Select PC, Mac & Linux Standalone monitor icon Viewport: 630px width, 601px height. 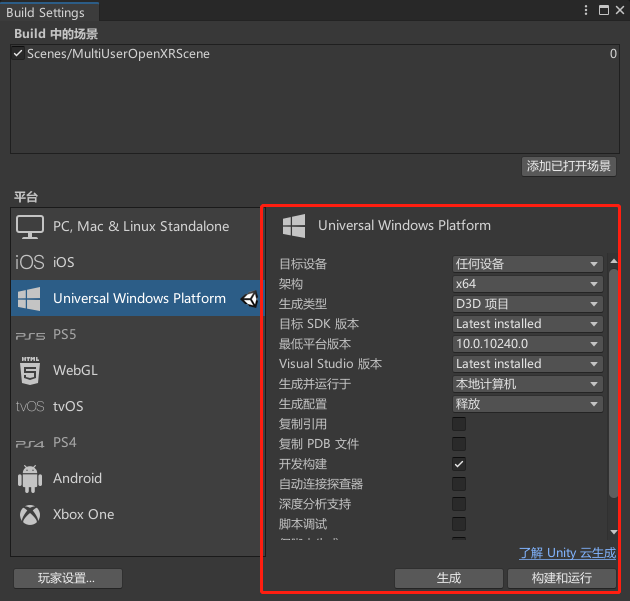(x=30, y=227)
